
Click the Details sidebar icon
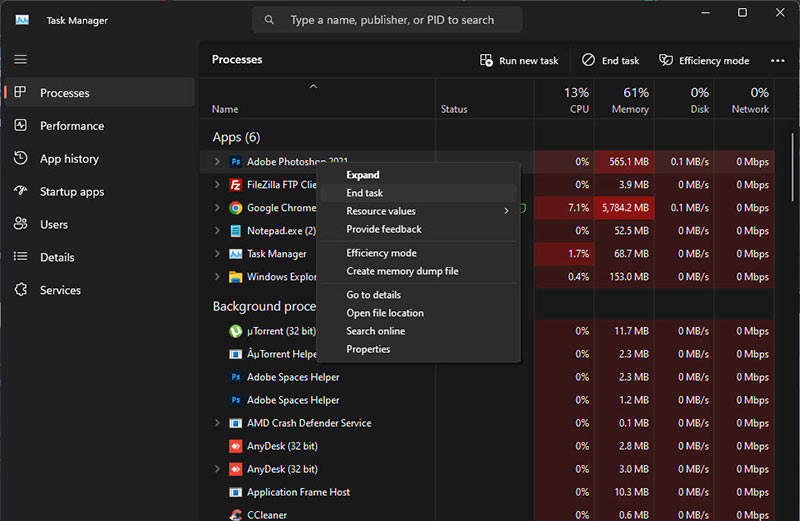[20, 257]
